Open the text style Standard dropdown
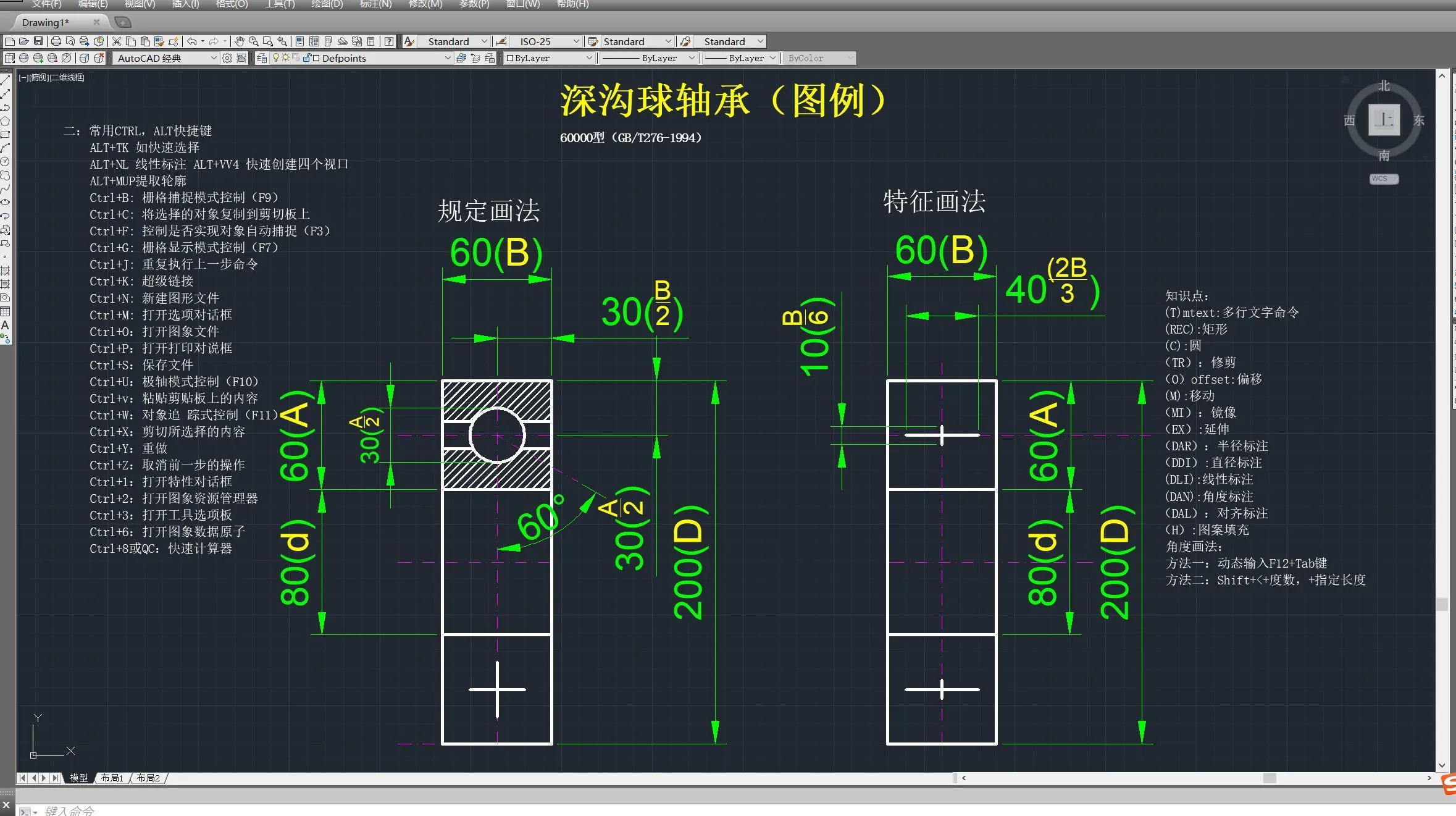Image resolution: width=1456 pixels, height=816 pixels. click(484, 41)
